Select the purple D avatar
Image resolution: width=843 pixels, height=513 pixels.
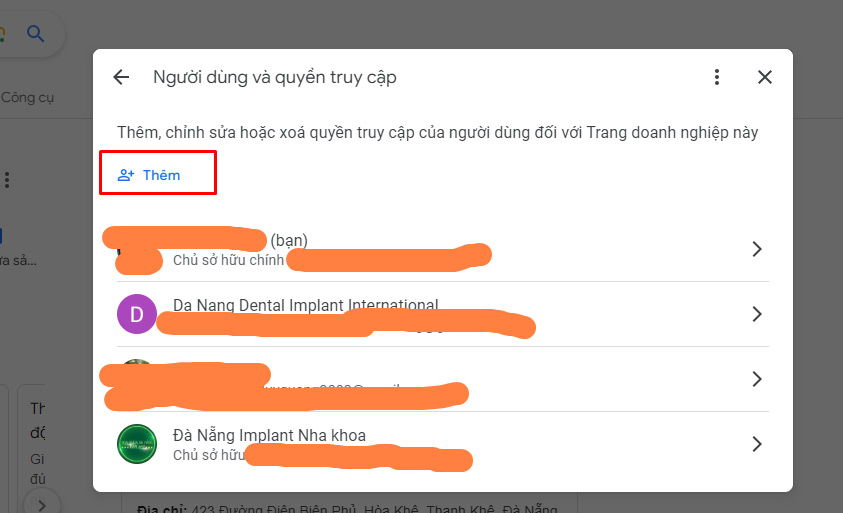[137, 314]
